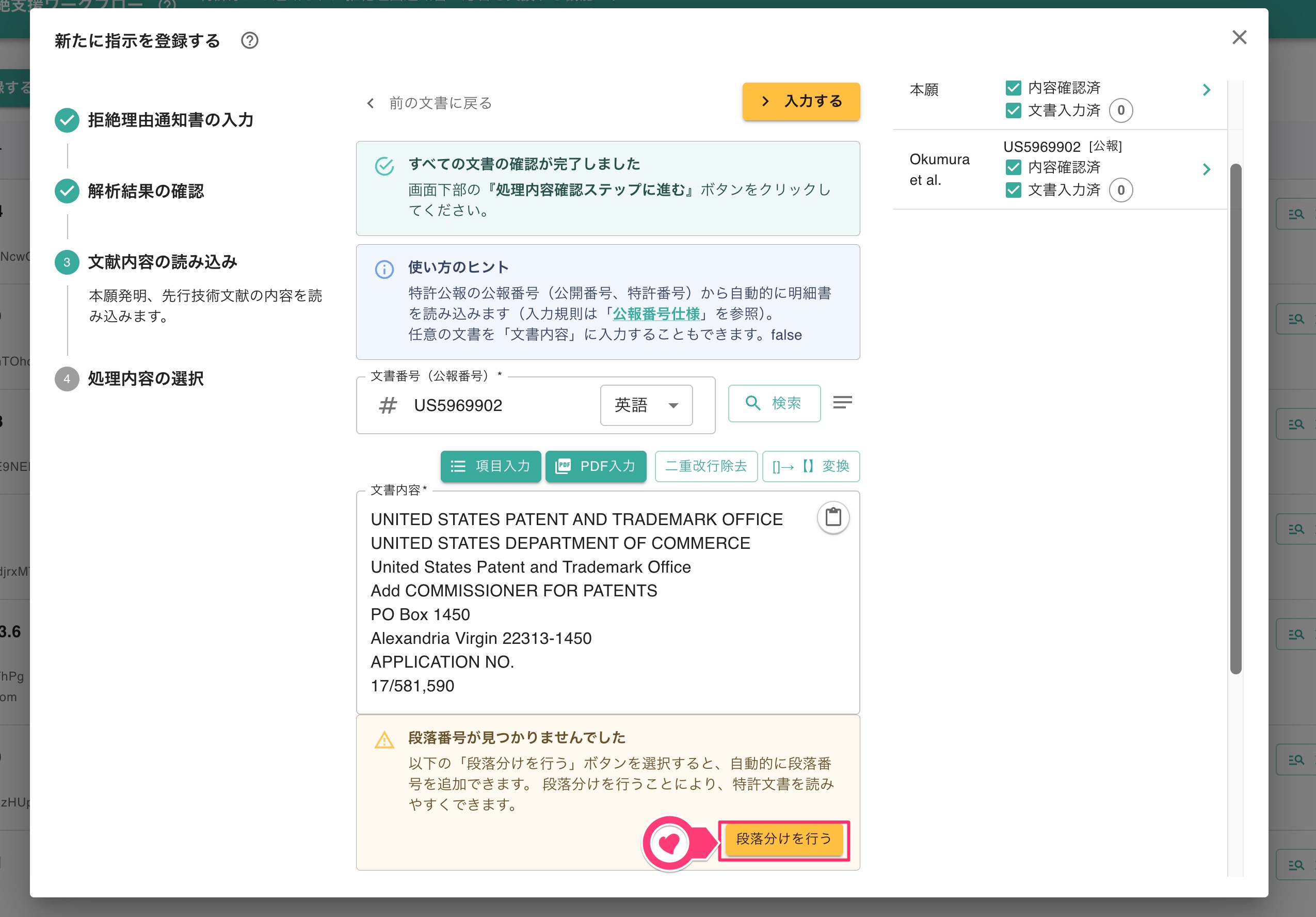Click the hash # icon in 文書番号 field

388,405
